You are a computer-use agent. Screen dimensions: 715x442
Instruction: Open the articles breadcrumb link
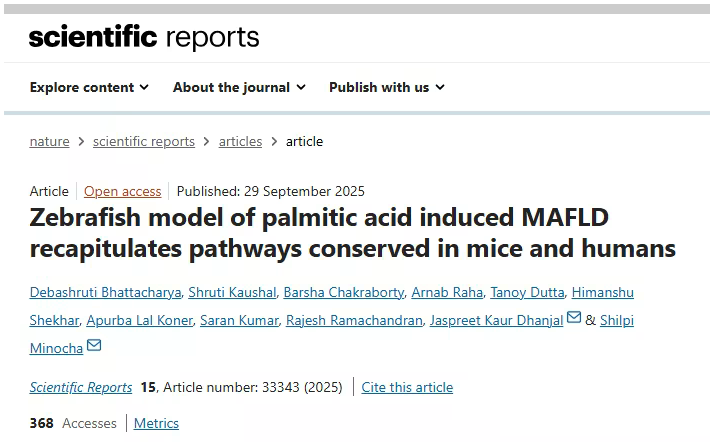pos(240,141)
